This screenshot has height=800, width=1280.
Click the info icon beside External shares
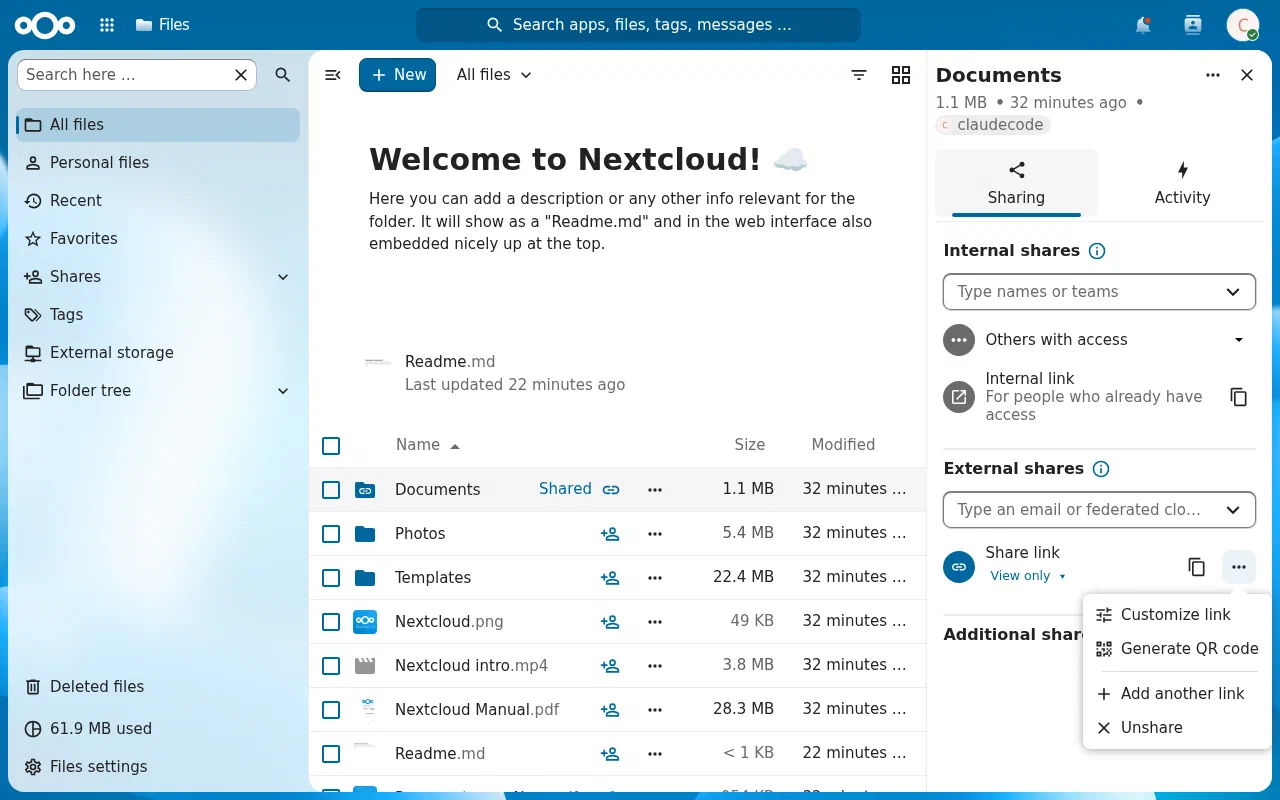[x=1101, y=469]
